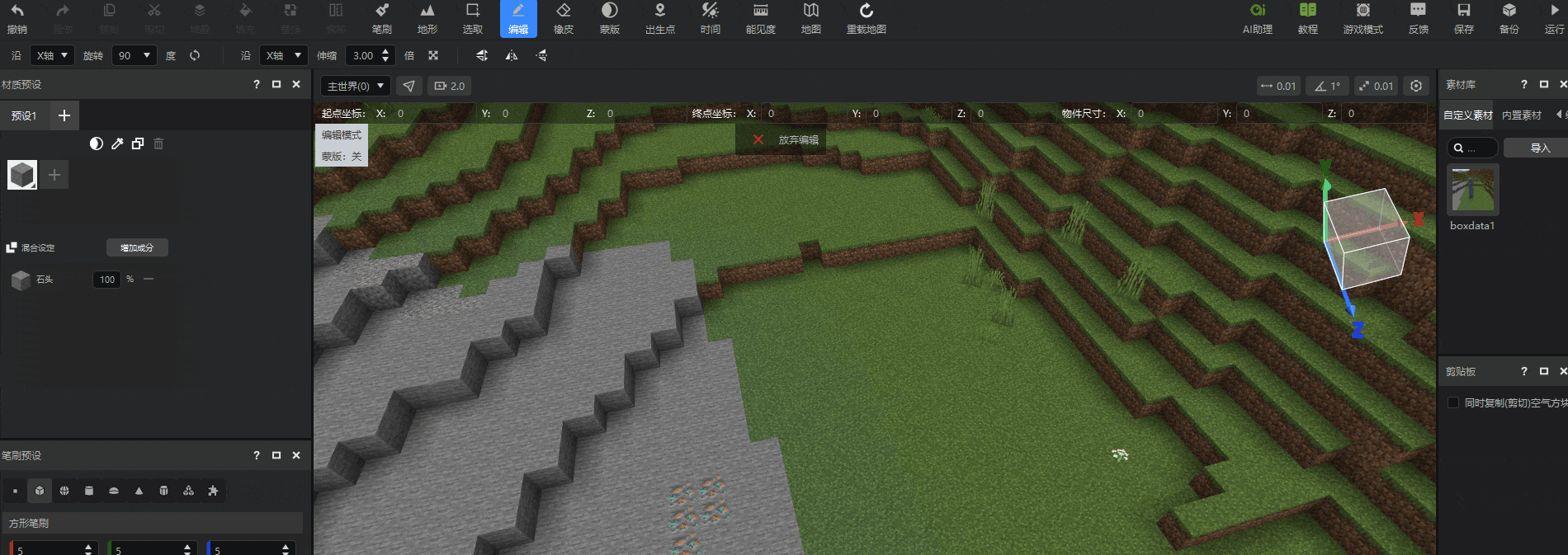Select the 橡皮 eraser tool
1568x555 pixels.
pyautogui.click(x=564, y=18)
